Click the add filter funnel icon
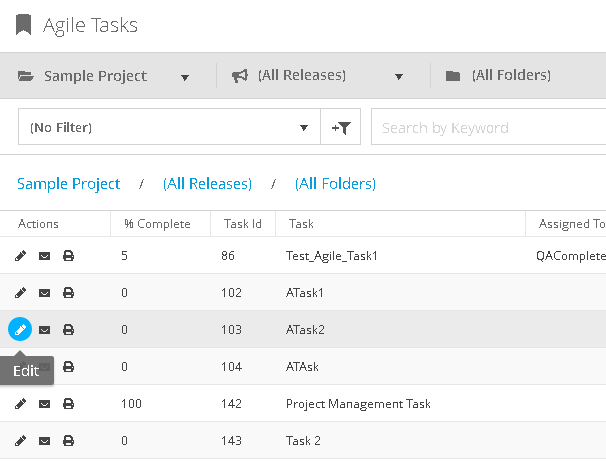Image resolution: width=606 pixels, height=462 pixels. click(x=341, y=128)
